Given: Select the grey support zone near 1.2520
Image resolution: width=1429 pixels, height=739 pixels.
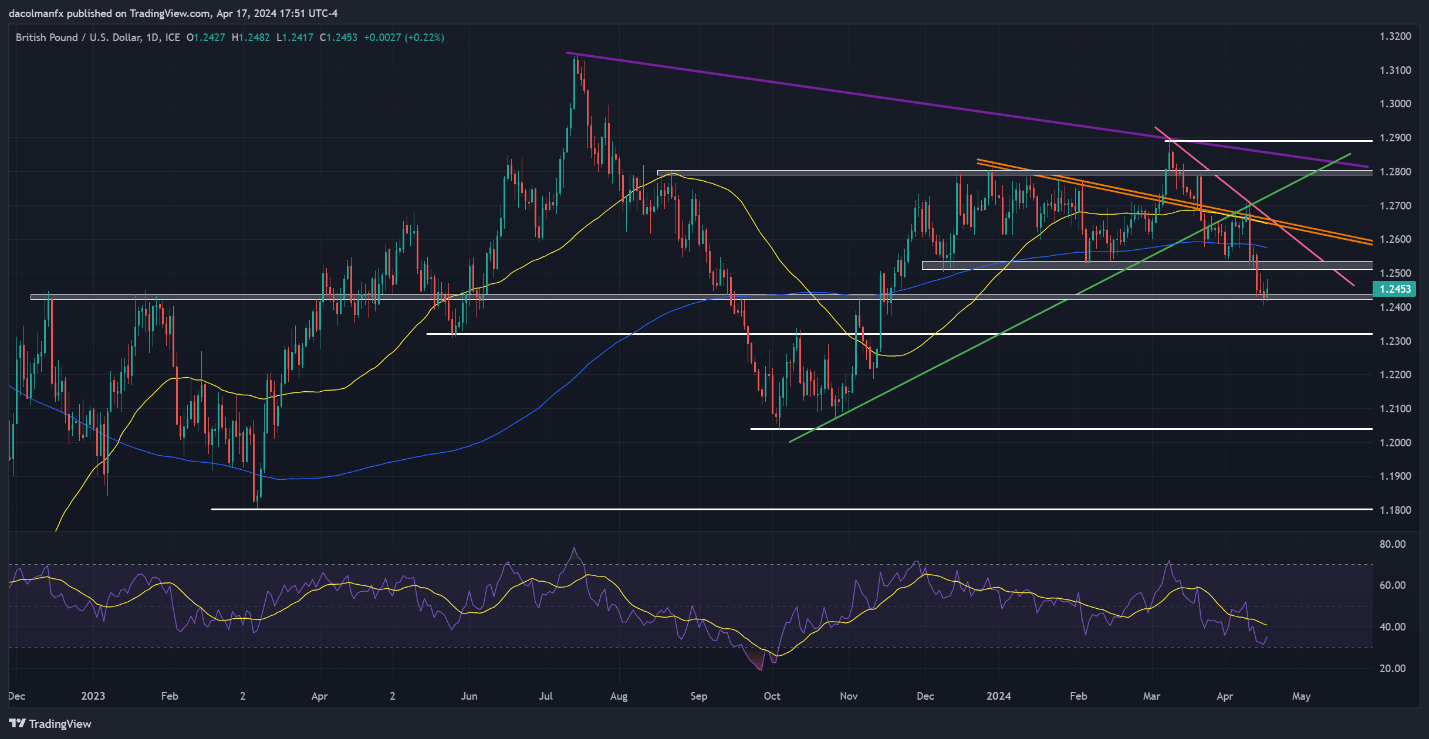Looking at the screenshot, I should 1145,265.
